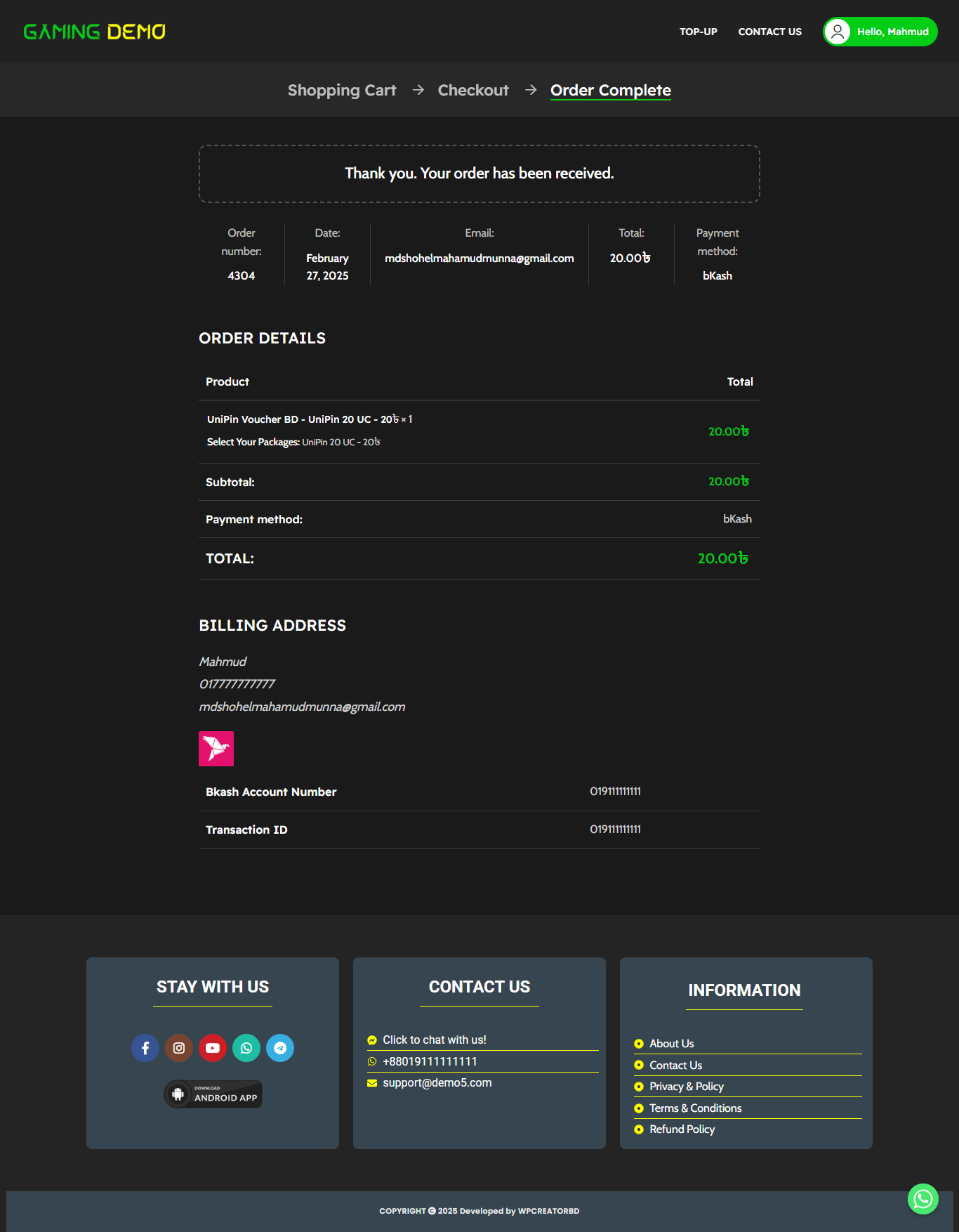Screen dimensions: 959x1232
Task: Click the WhatsApp icon beside phone number
Action: 372,1062
